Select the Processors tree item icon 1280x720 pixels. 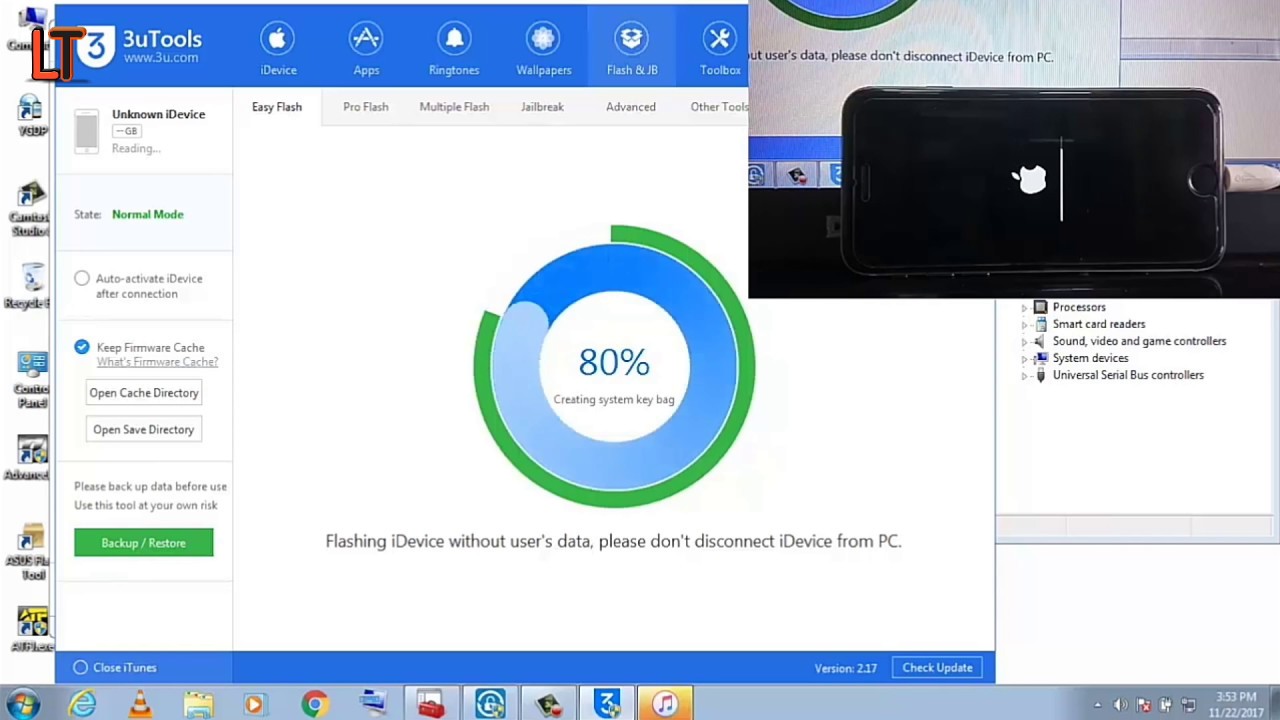(x=1041, y=307)
